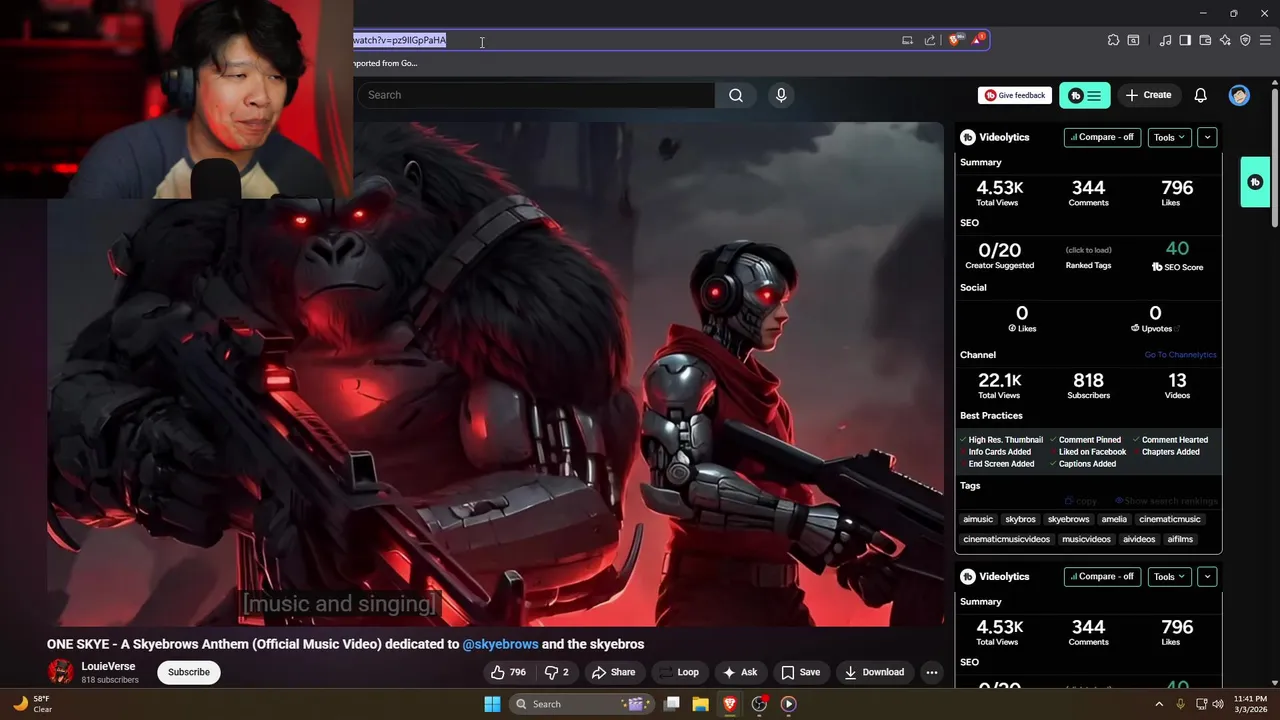Screen dimensions: 1280x720
Task: Click the Give feedback button
Action: coord(1015,95)
